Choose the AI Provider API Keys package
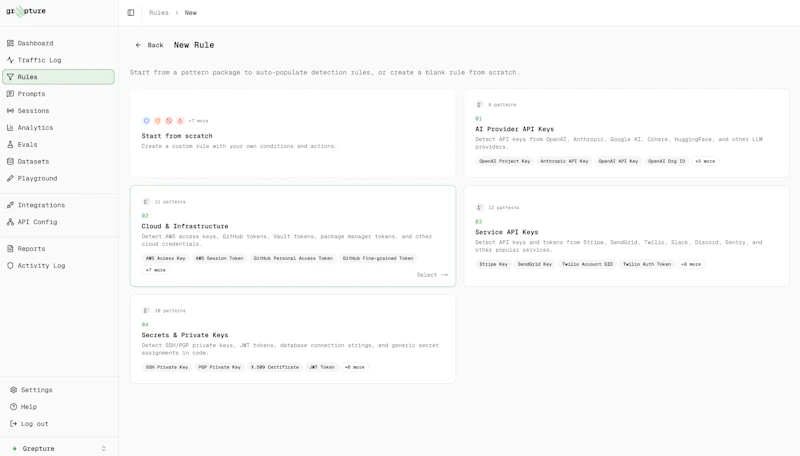This screenshot has height=456, width=800. [627, 133]
